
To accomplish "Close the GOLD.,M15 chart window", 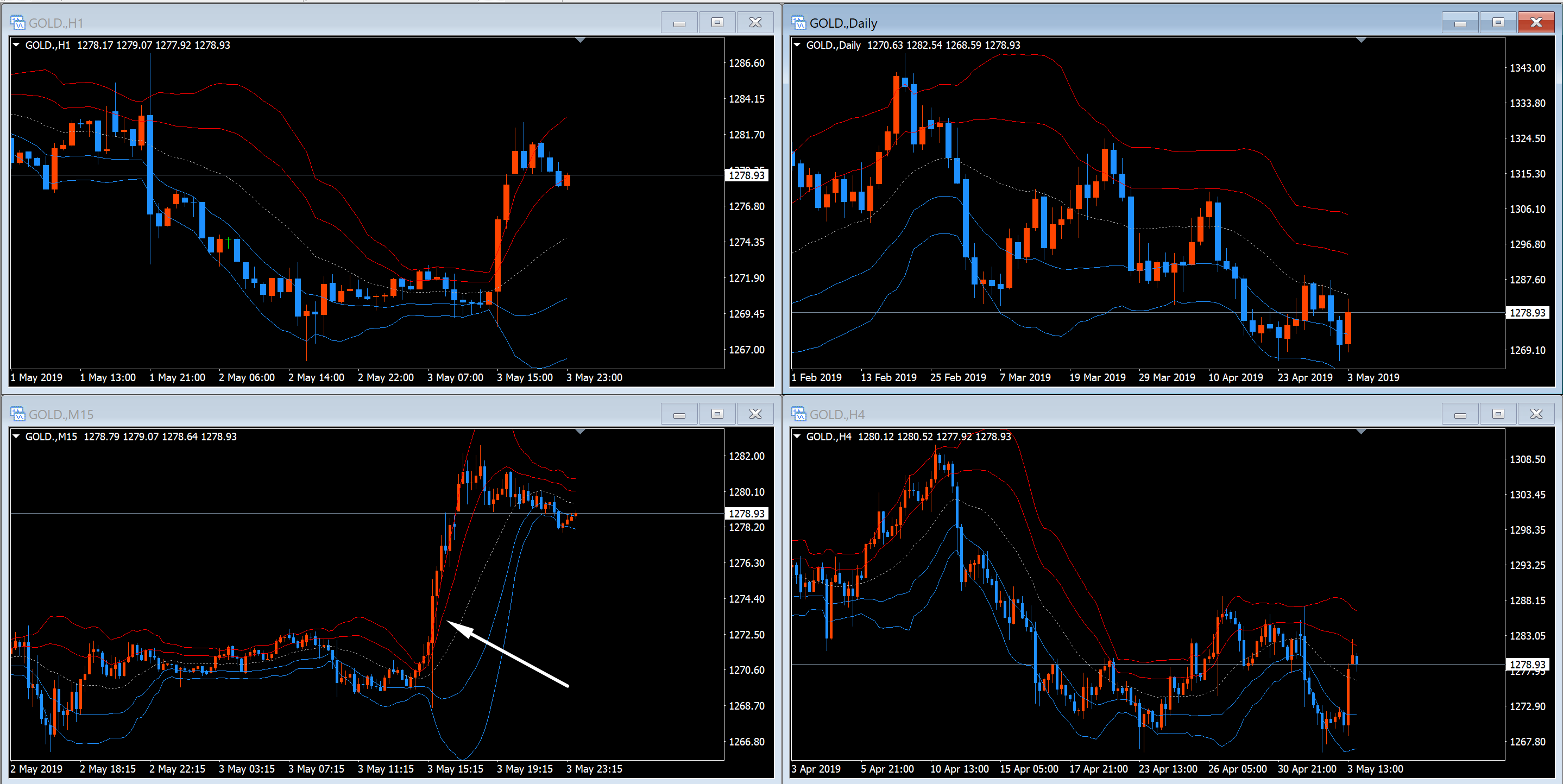I will tap(755, 414).
